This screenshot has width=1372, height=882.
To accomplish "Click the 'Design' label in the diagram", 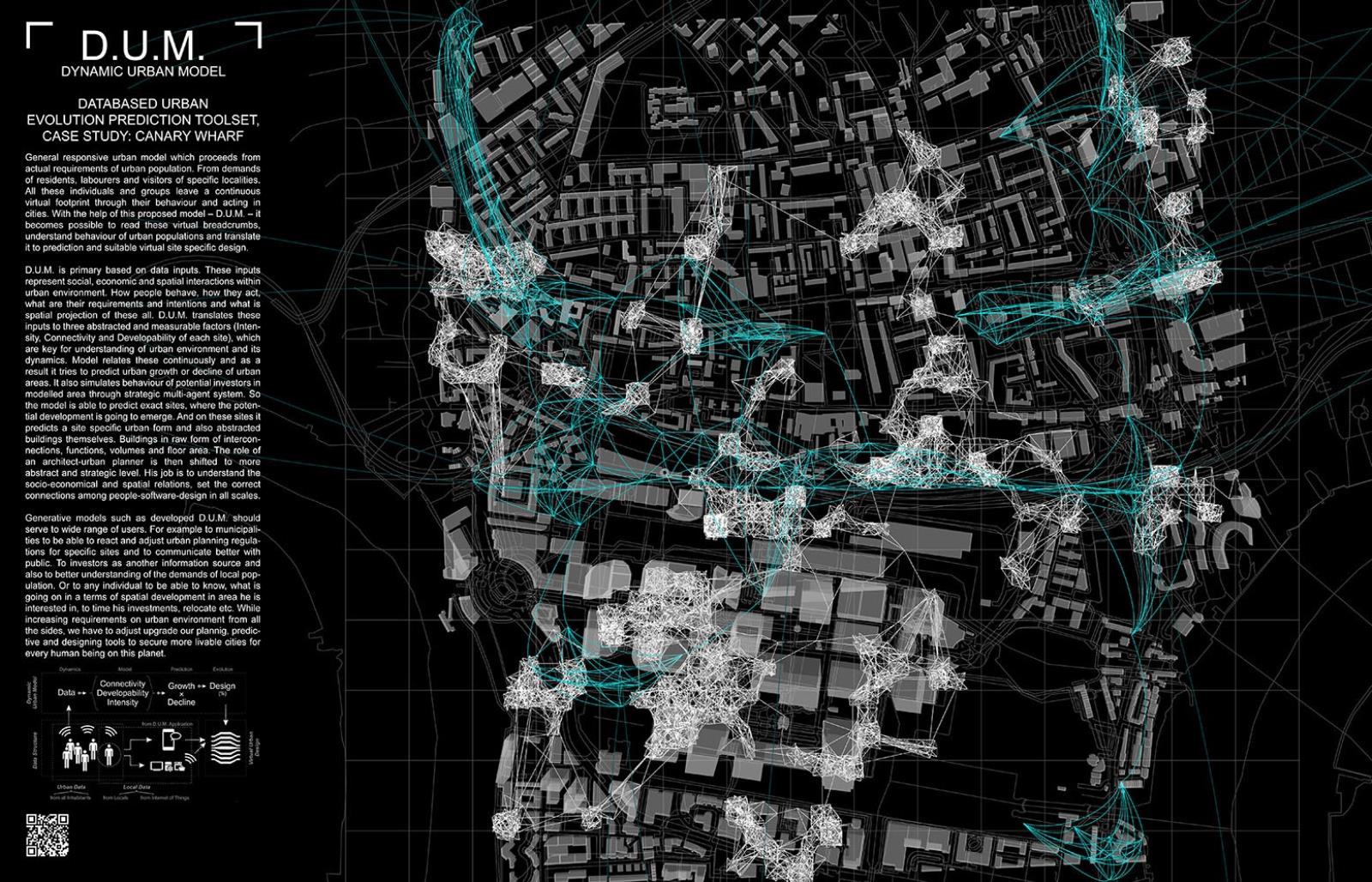I will pos(222,686).
